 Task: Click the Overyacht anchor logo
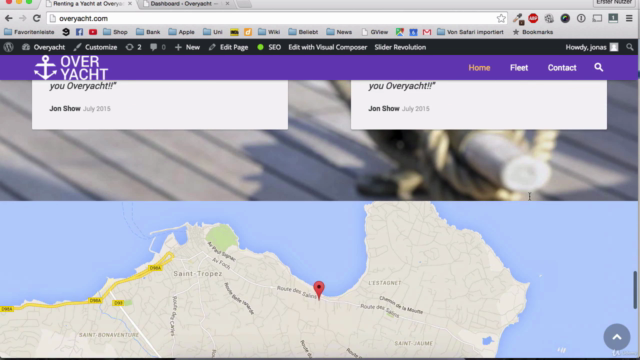[71, 68]
